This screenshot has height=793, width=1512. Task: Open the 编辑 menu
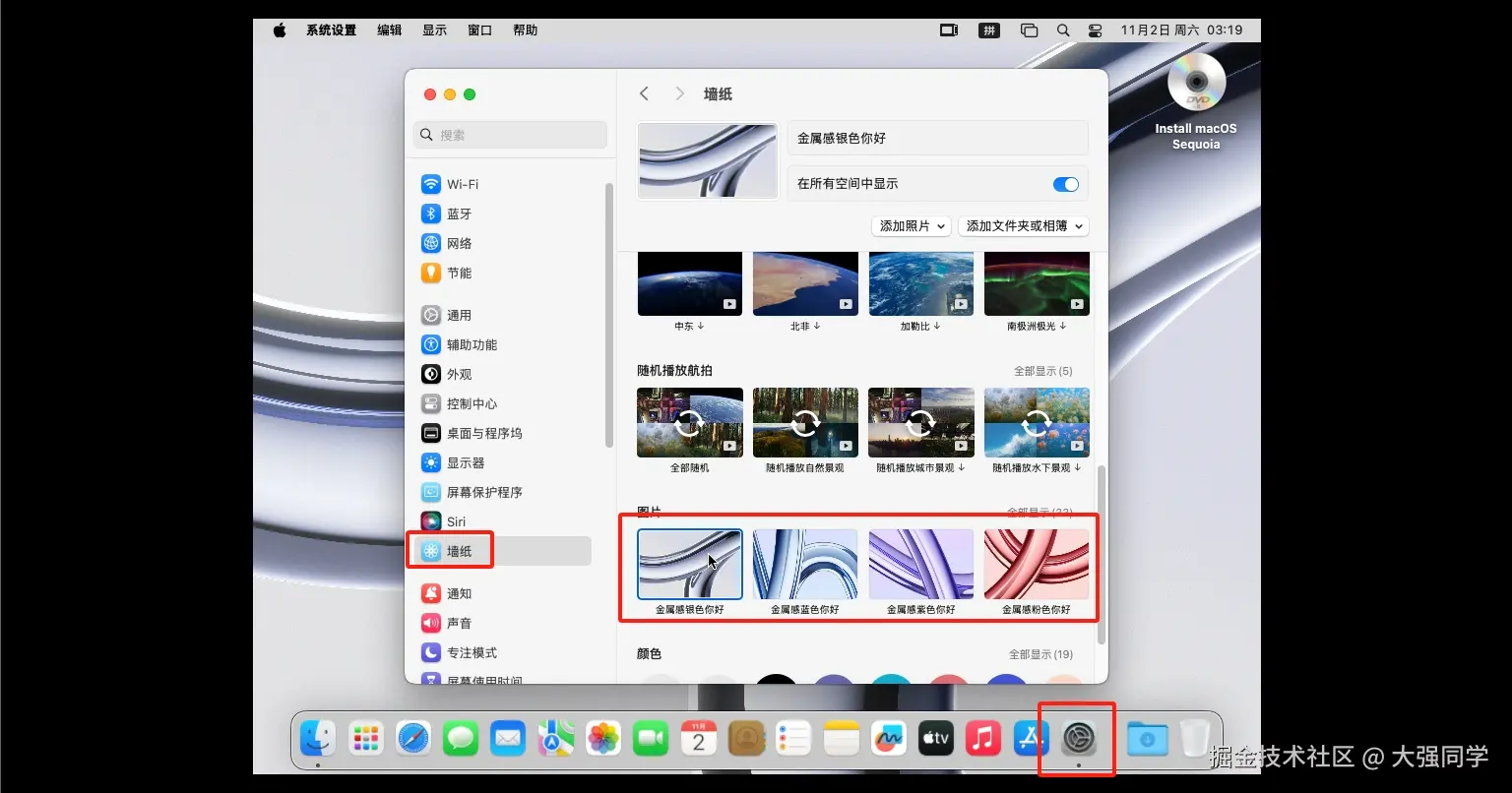click(x=390, y=30)
